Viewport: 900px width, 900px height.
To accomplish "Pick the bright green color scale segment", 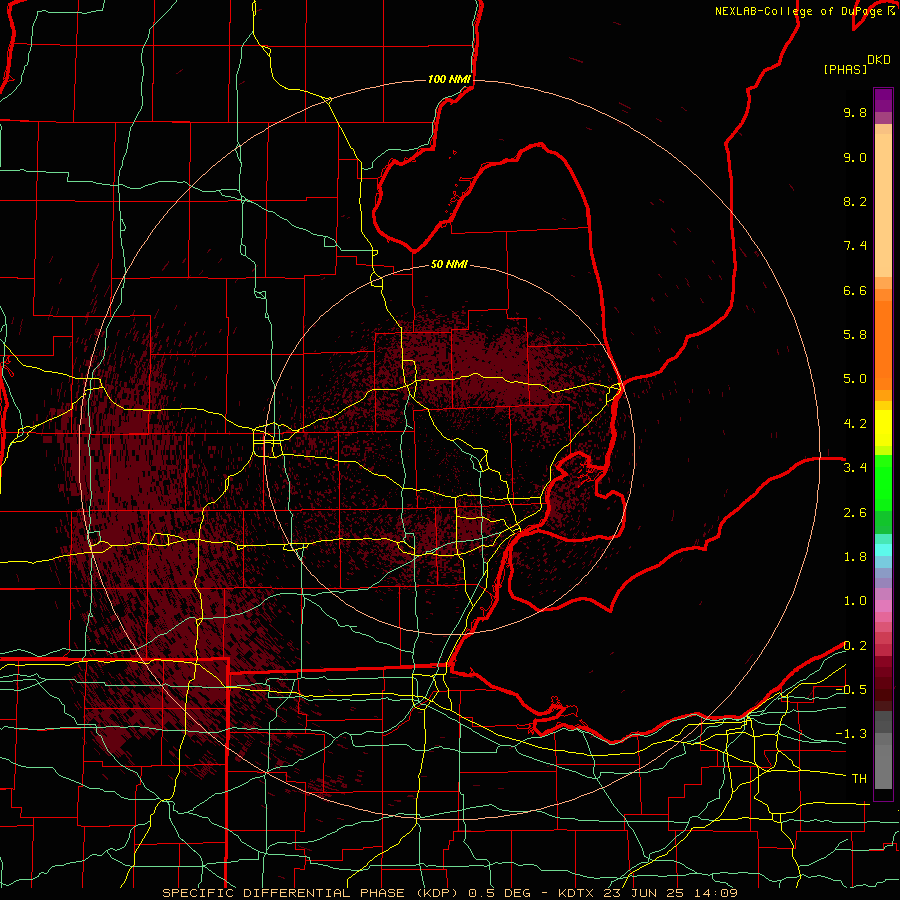I will point(883,483).
